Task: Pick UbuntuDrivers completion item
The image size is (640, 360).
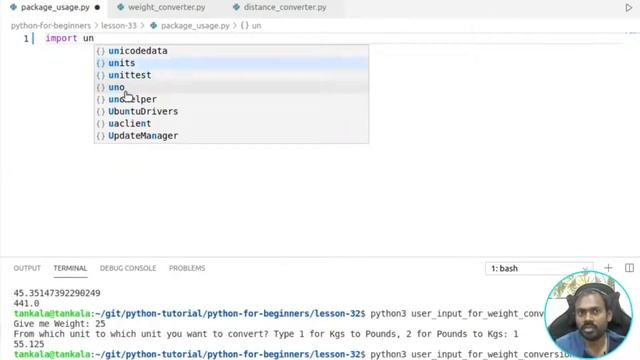Action: point(231,111)
